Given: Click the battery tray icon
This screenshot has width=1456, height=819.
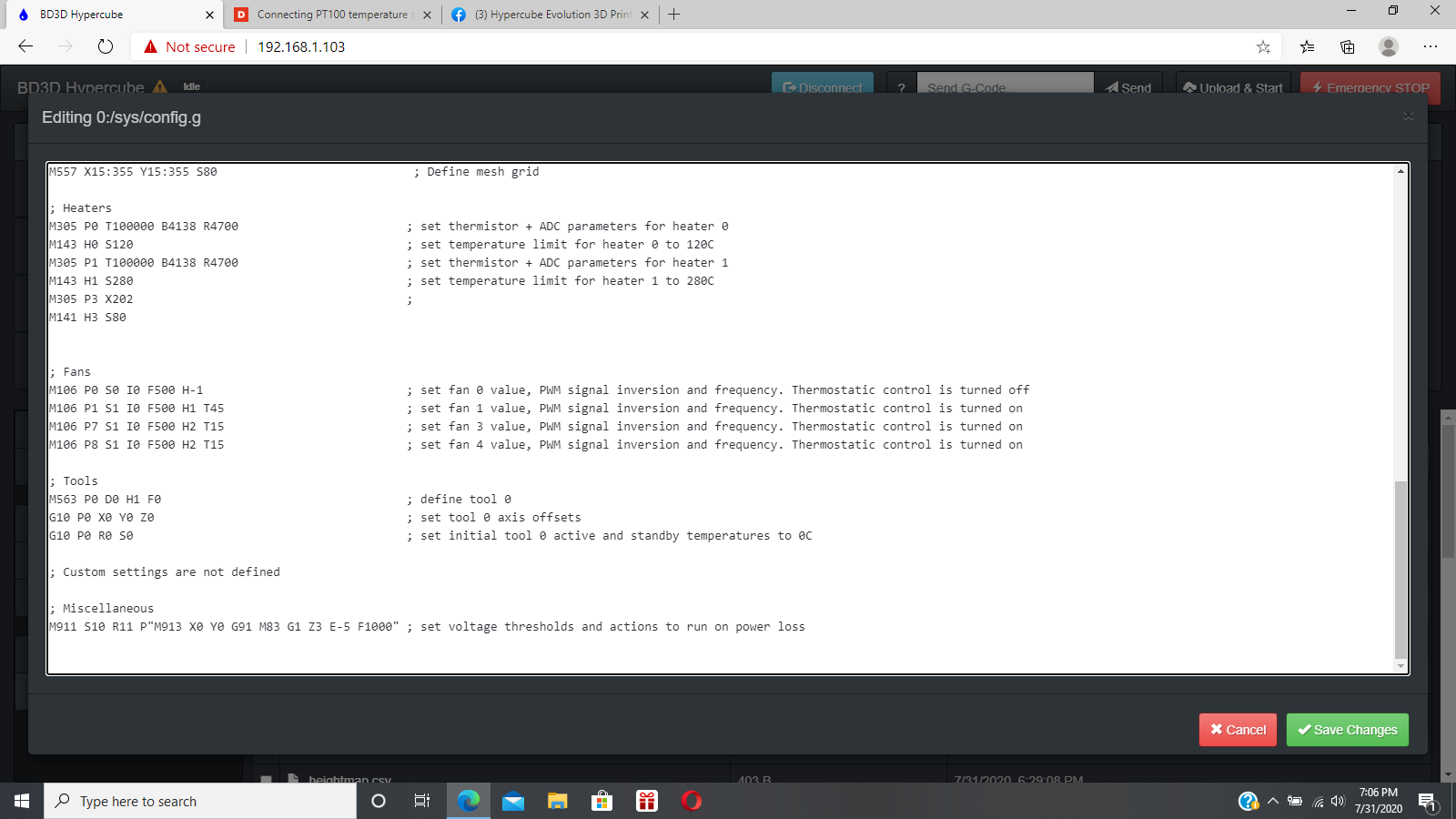Looking at the screenshot, I should pyautogui.click(x=1295, y=801).
